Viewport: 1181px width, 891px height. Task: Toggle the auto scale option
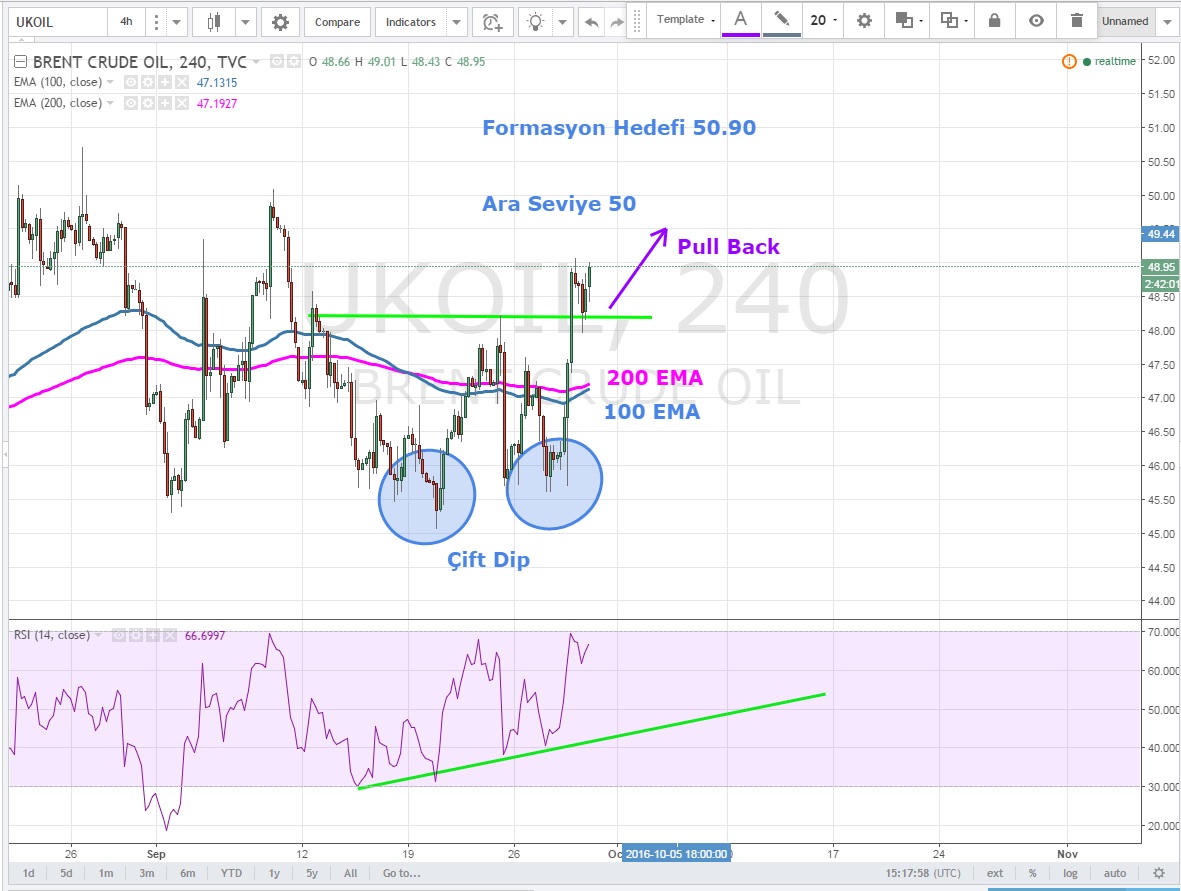coord(1114,873)
